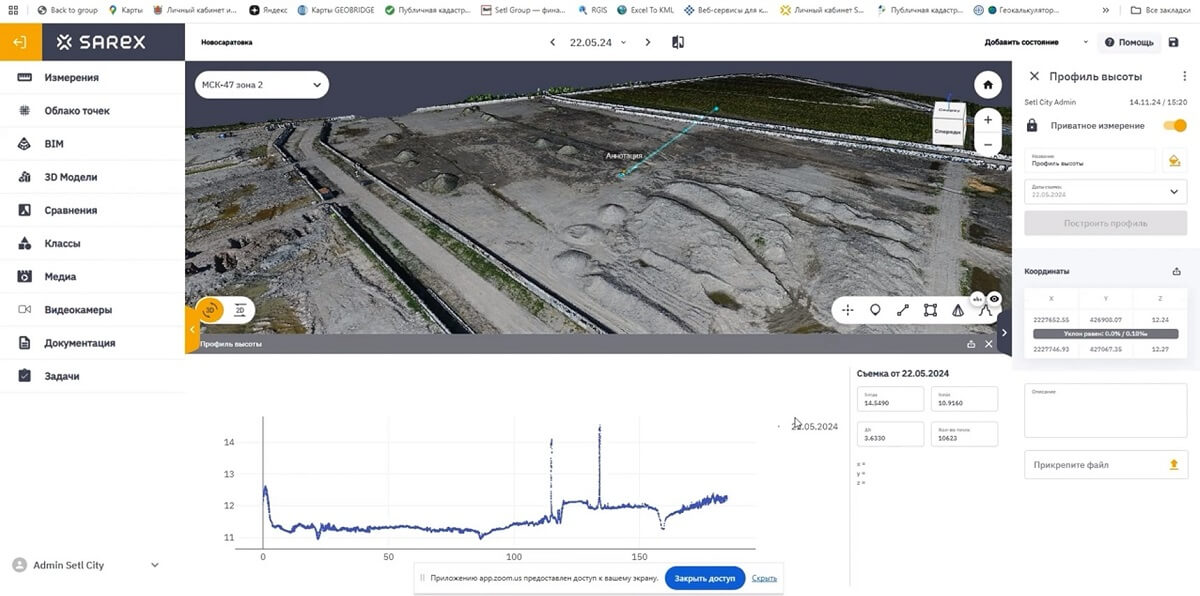Open Сравнения in the sidebar

pos(92,210)
